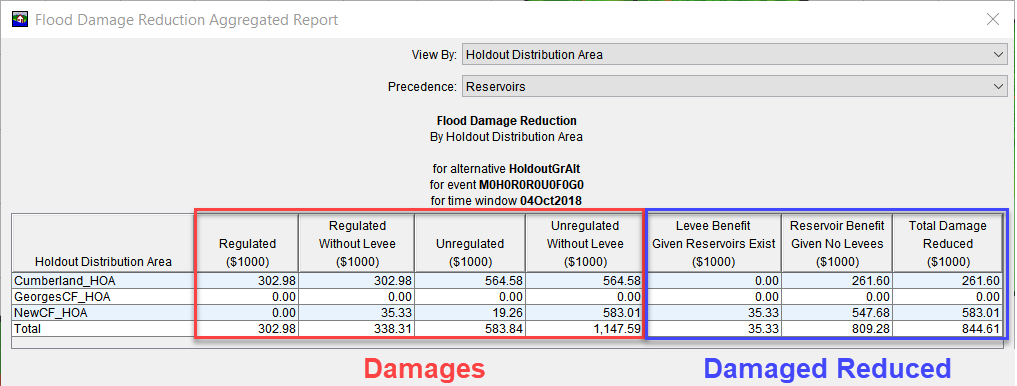Image resolution: width=1017 pixels, height=386 pixels.
Task: Open the View By dropdown
Action: tap(735, 54)
